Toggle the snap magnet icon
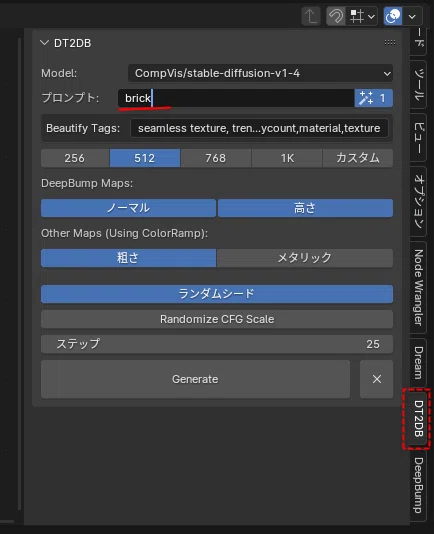This screenshot has width=434, height=534. pos(336,16)
